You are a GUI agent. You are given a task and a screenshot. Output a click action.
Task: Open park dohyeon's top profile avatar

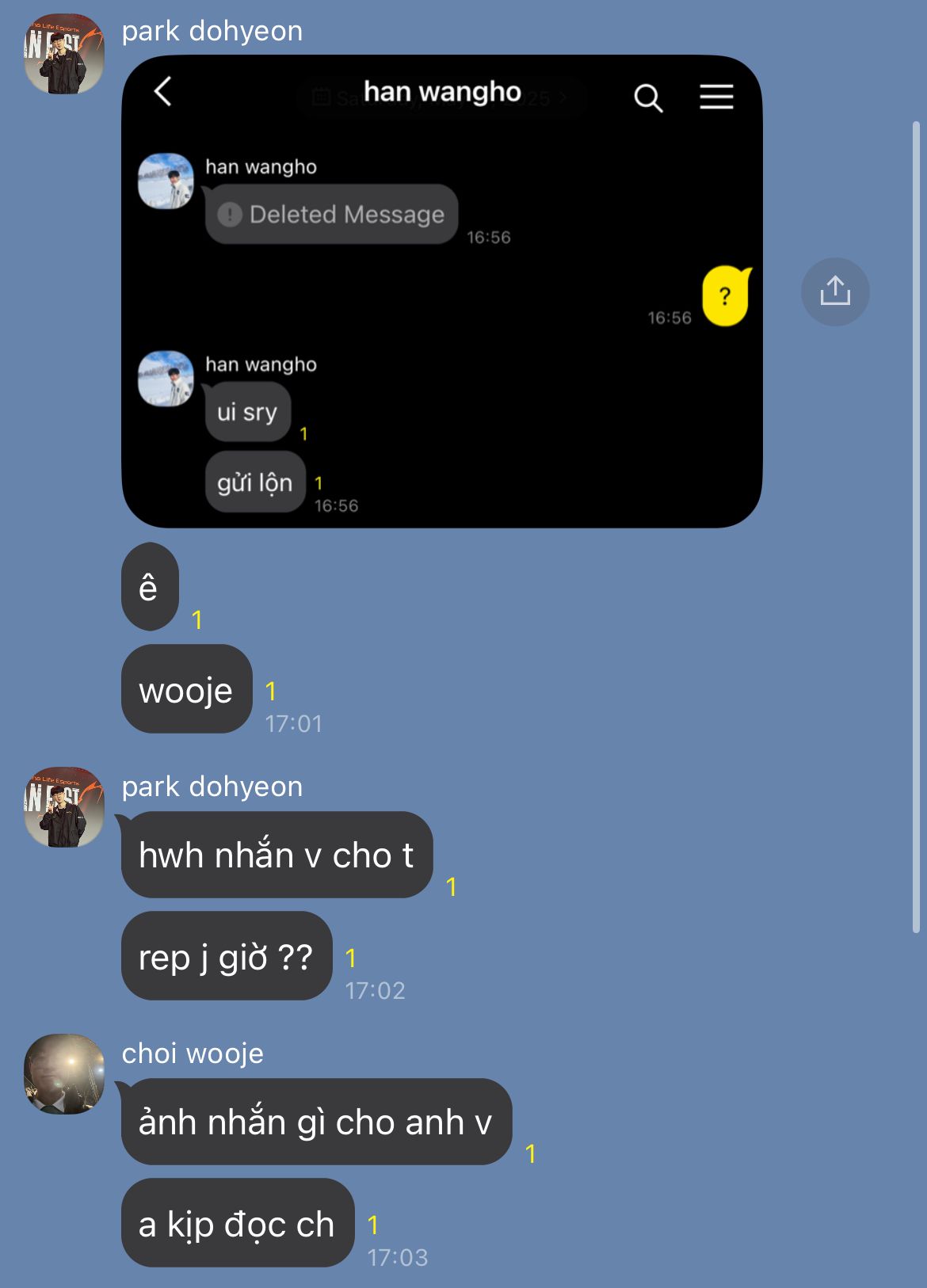[64, 54]
